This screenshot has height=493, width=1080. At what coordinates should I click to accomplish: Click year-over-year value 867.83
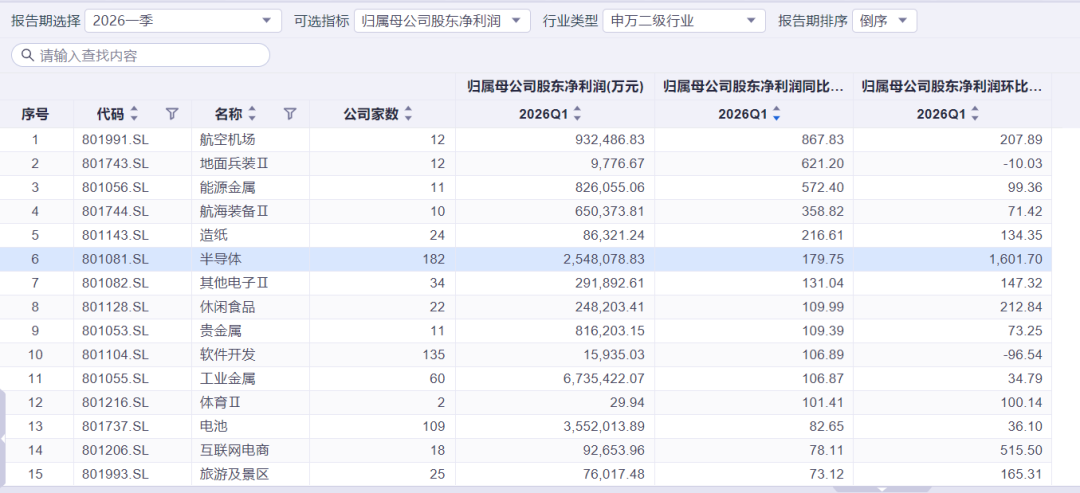tap(823, 140)
